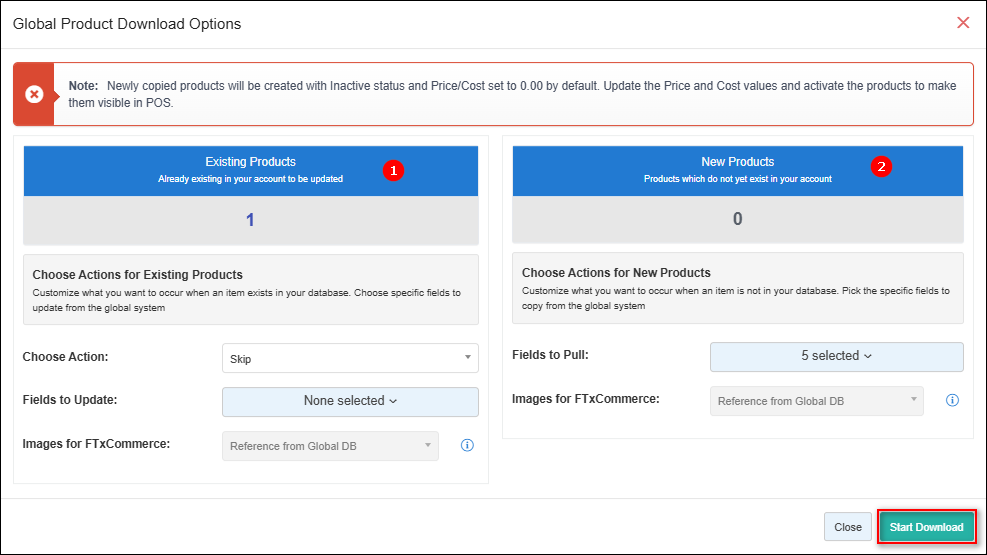987x555 pixels.
Task: Close the dialog with the red X icon
Action: coord(963,22)
